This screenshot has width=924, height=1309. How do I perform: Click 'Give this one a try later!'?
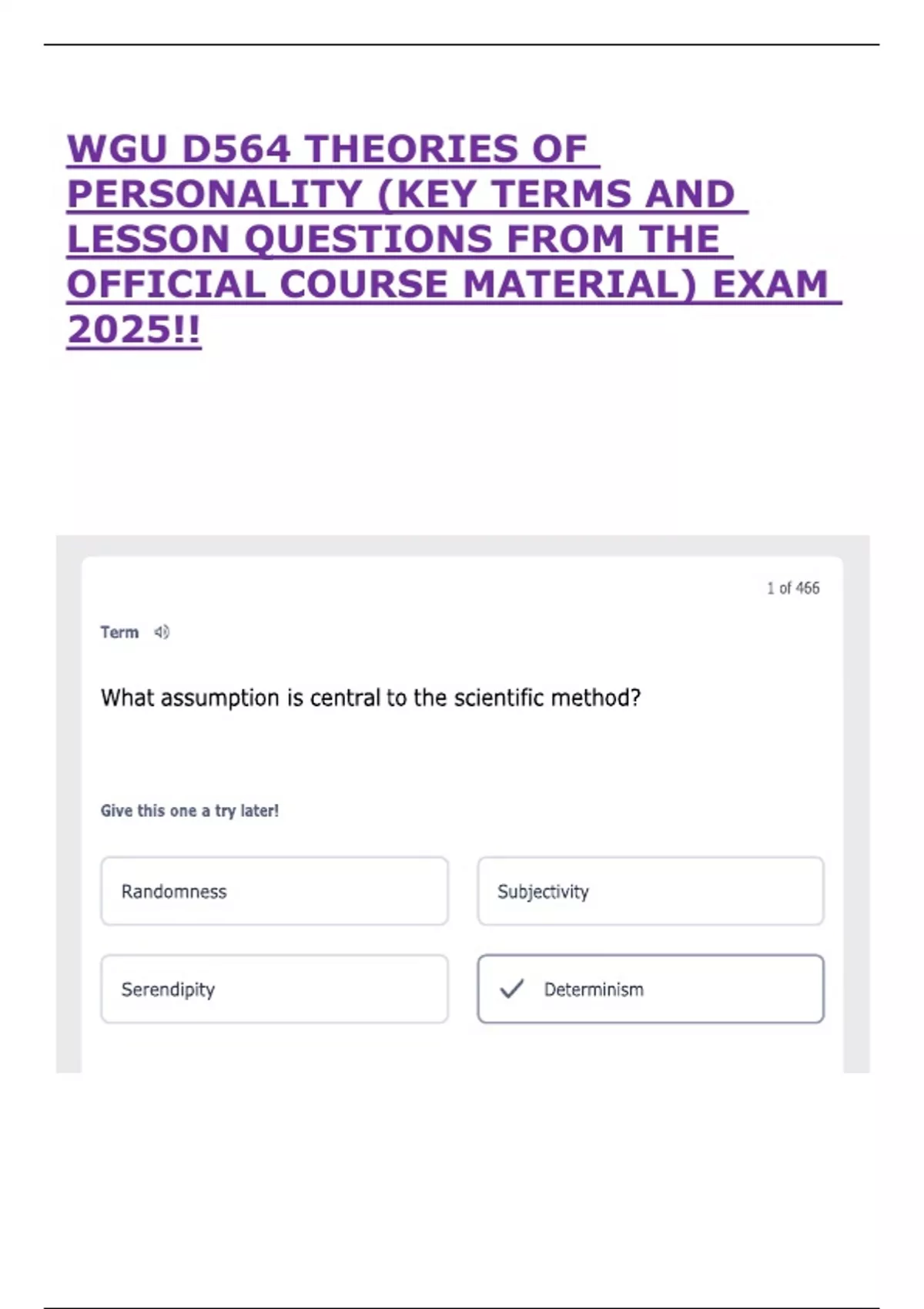pos(191,811)
